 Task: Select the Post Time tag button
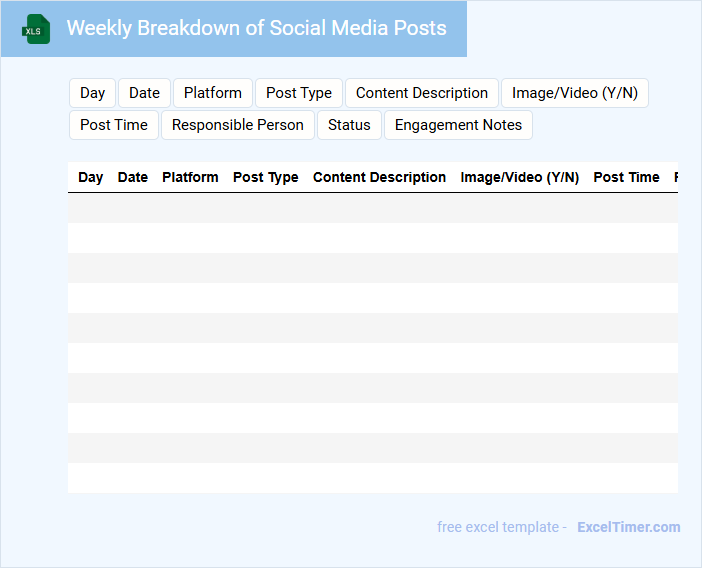pos(114,125)
